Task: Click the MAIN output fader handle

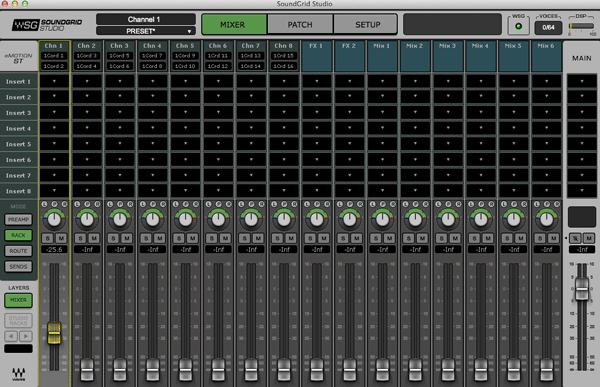Action: pyautogui.click(x=582, y=289)
